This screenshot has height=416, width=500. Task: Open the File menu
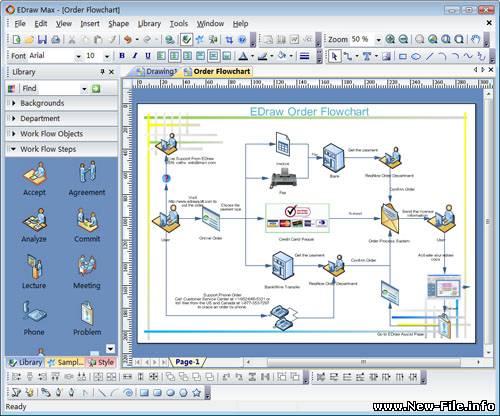20,24
